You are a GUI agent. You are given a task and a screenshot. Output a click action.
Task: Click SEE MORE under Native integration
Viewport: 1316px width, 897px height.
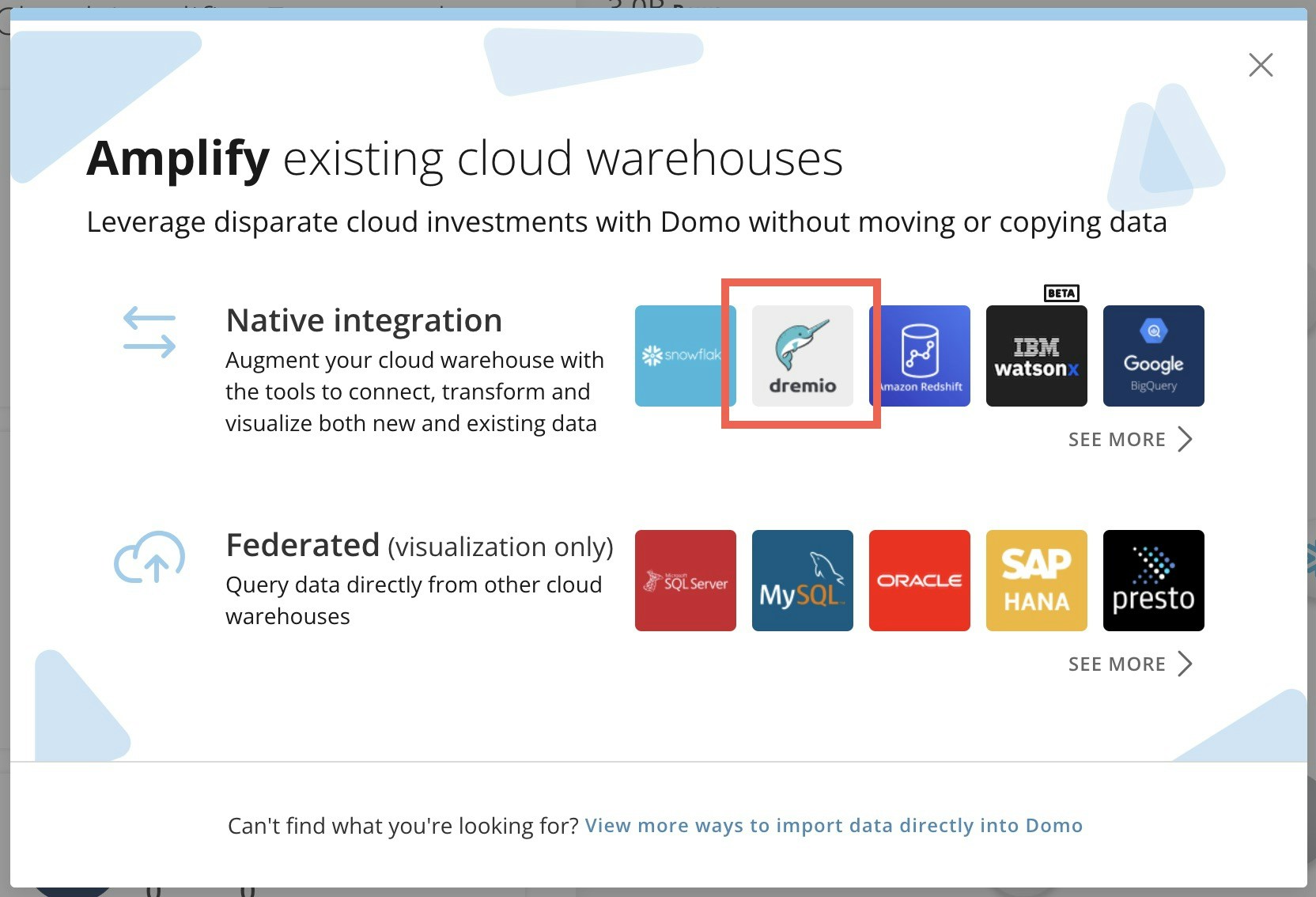tap(1129, 439)
